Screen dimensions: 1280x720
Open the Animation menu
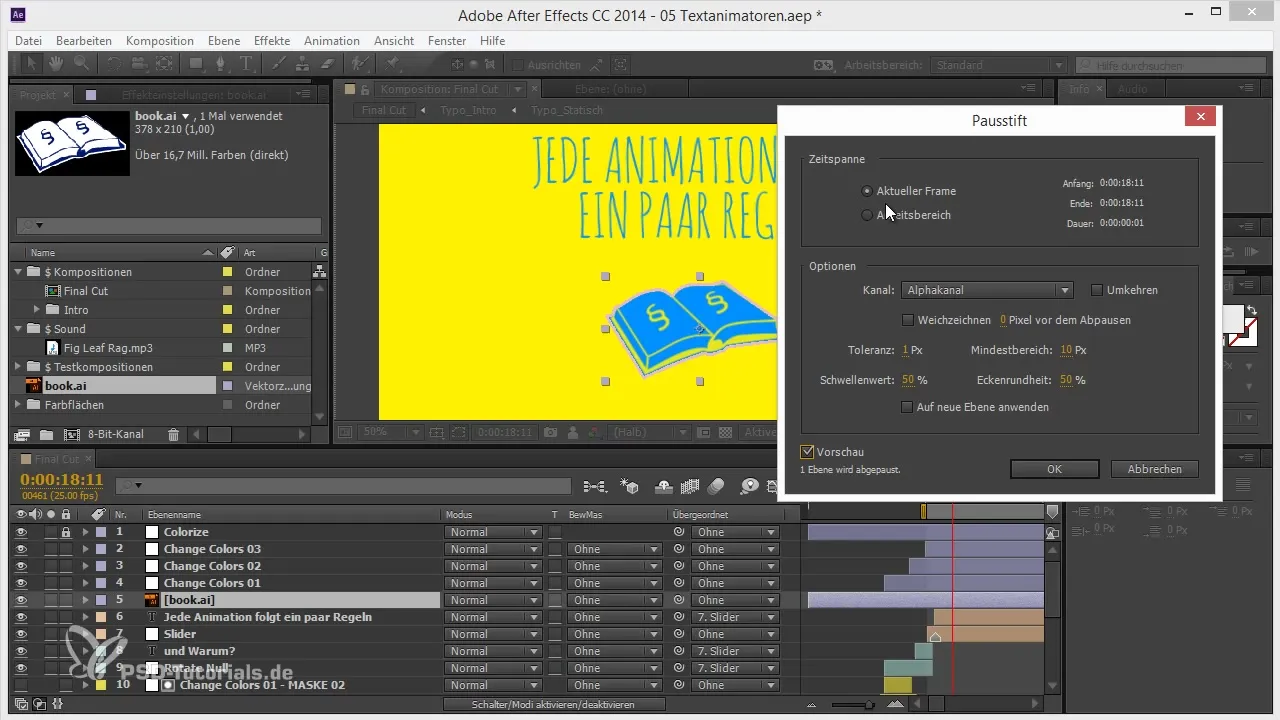332,41
